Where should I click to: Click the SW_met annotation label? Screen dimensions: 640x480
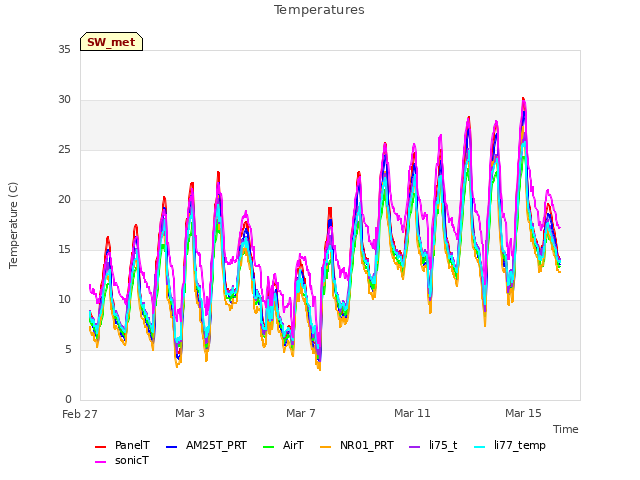[111, 42]
